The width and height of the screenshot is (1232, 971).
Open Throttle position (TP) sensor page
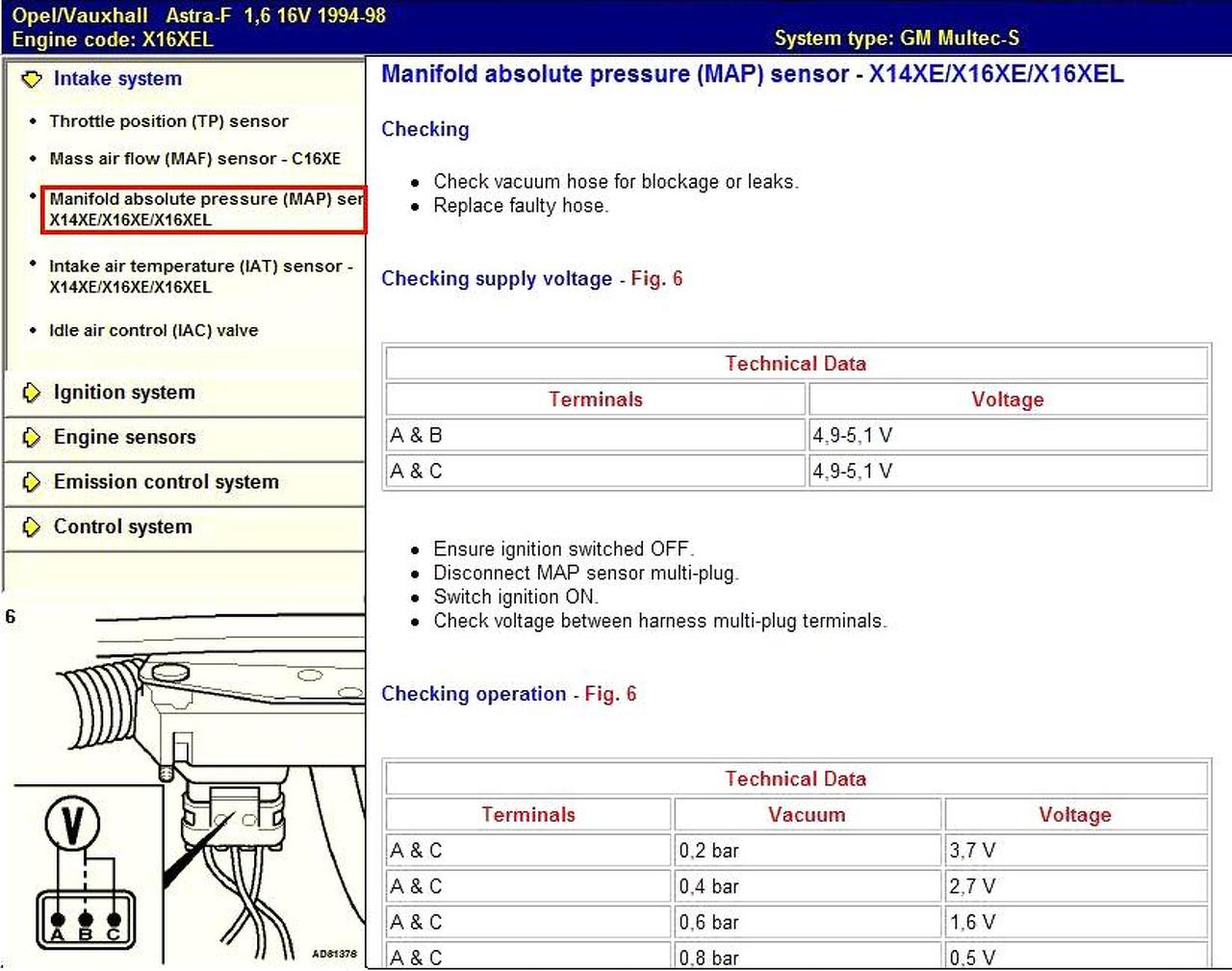coord(168,121)
